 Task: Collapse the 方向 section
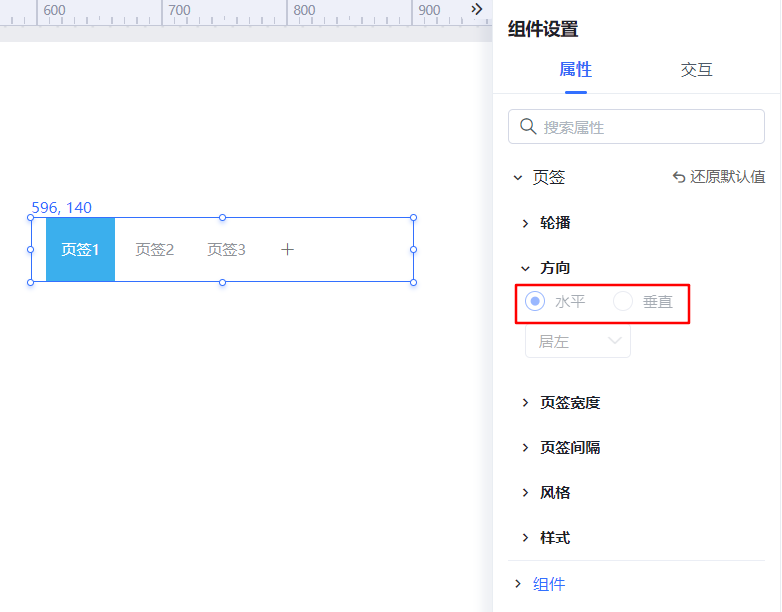coord(525,268)
